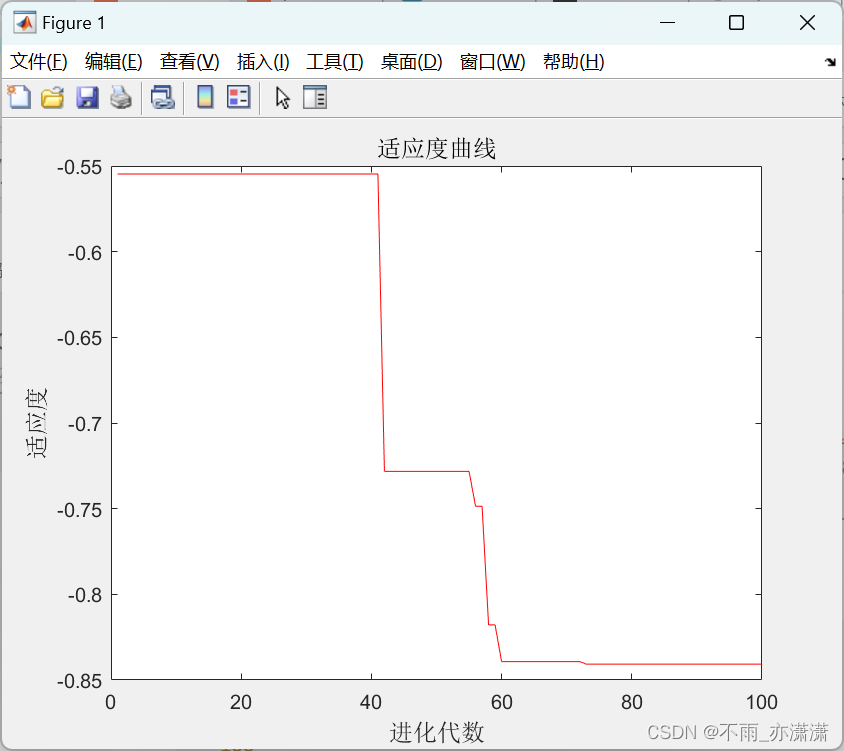This screenshot has height=751, width=844.
Task: Close the Figure 1 window
Action: coord(807,23)
